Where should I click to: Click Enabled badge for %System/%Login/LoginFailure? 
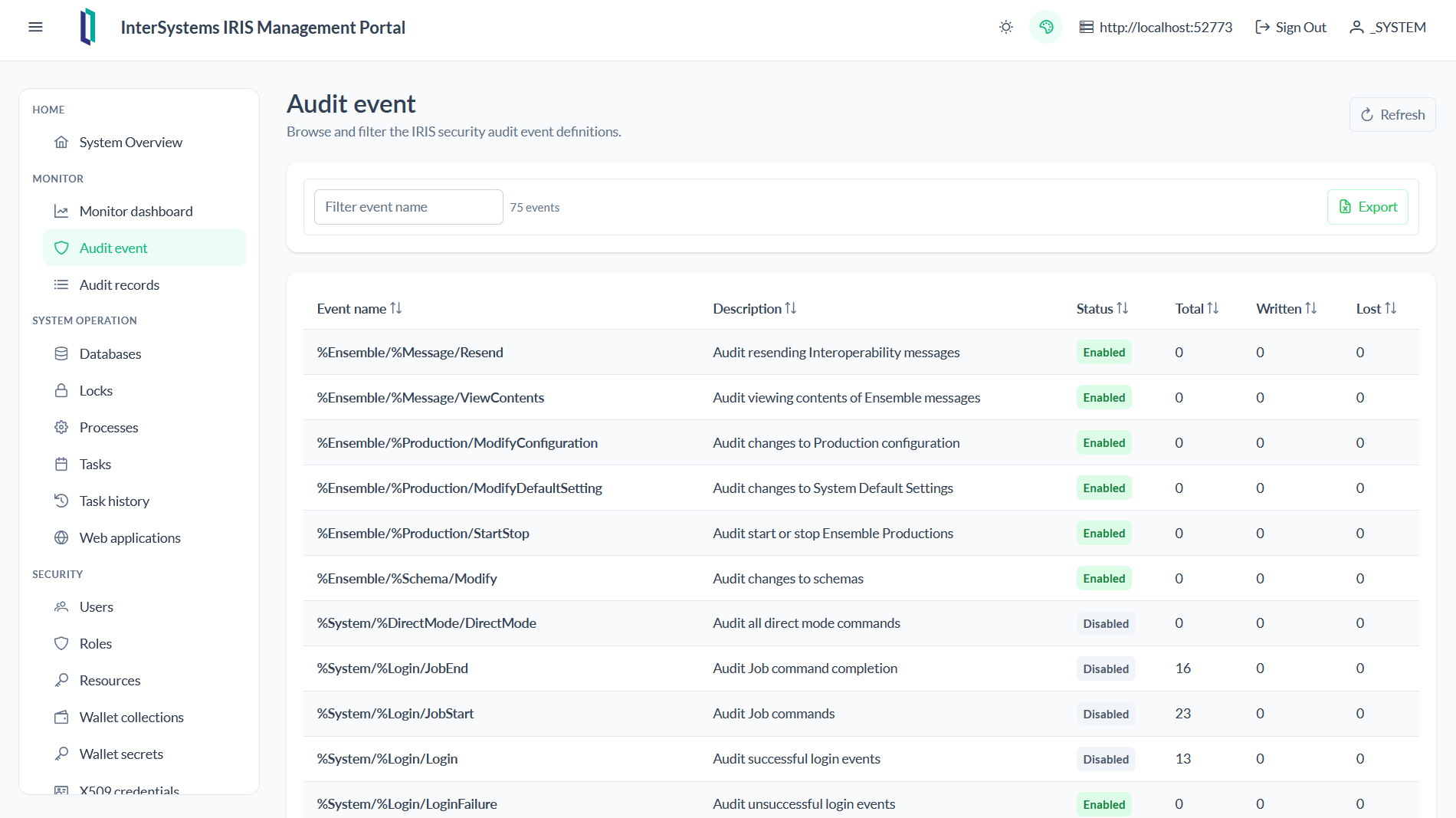click(1103, 805)
